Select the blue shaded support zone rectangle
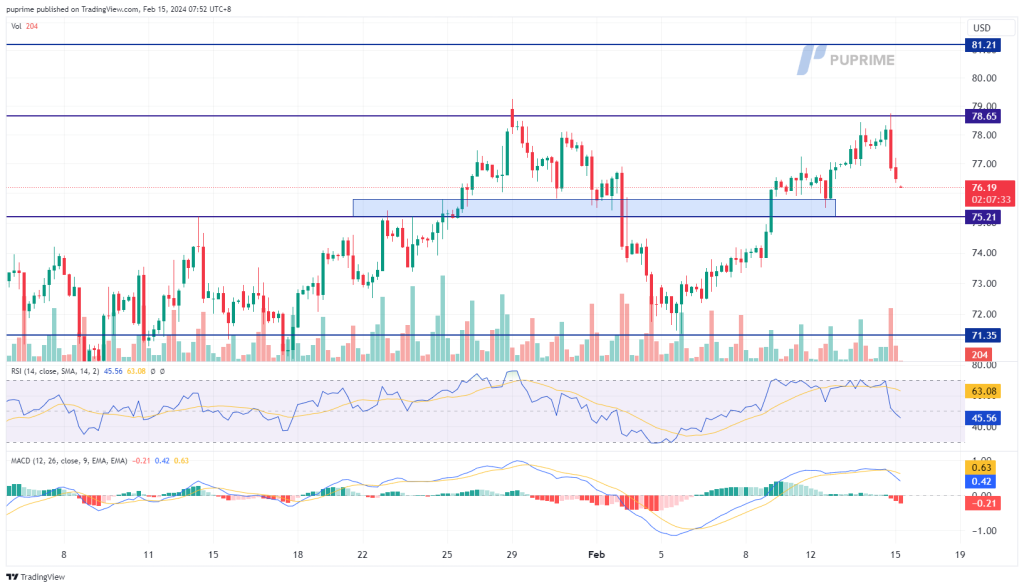Viewport: 1024px width, 588px height. 593,207
